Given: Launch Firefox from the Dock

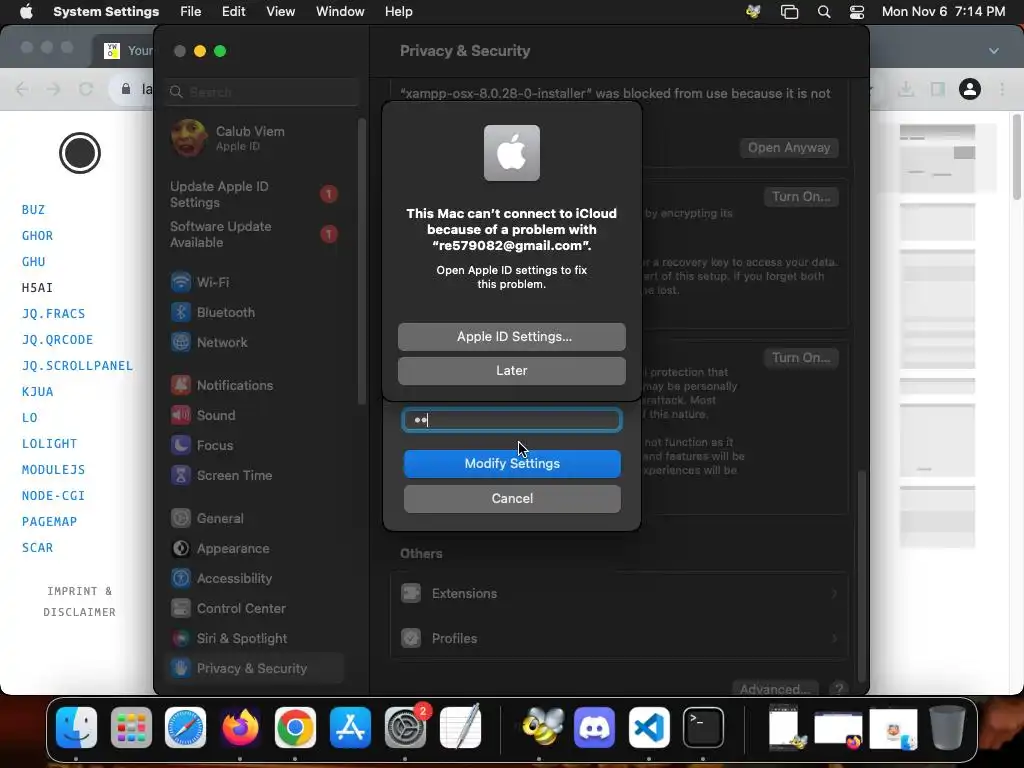Looking at the screenshot, I should pos(240,727).
